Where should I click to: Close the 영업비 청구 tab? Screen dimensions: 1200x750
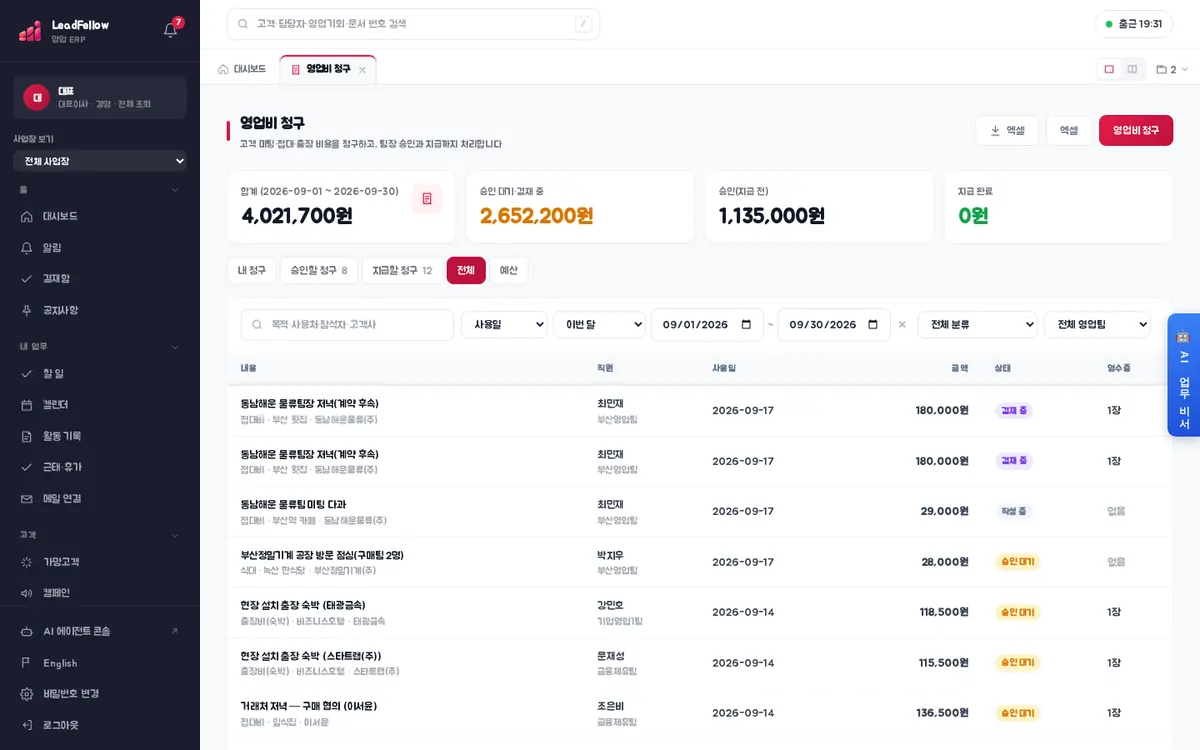pos(362,70)
